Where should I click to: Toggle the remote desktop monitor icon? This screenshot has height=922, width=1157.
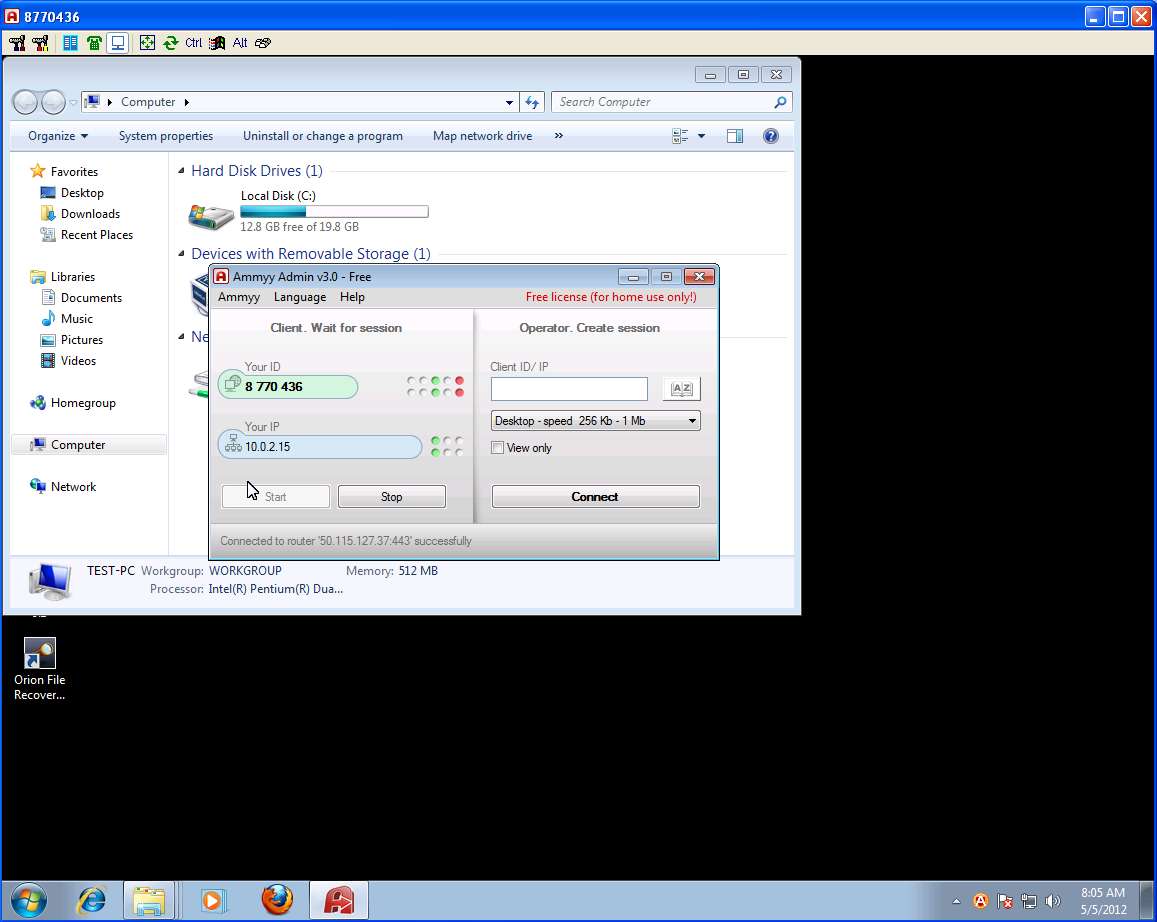[x=117, y=43]
